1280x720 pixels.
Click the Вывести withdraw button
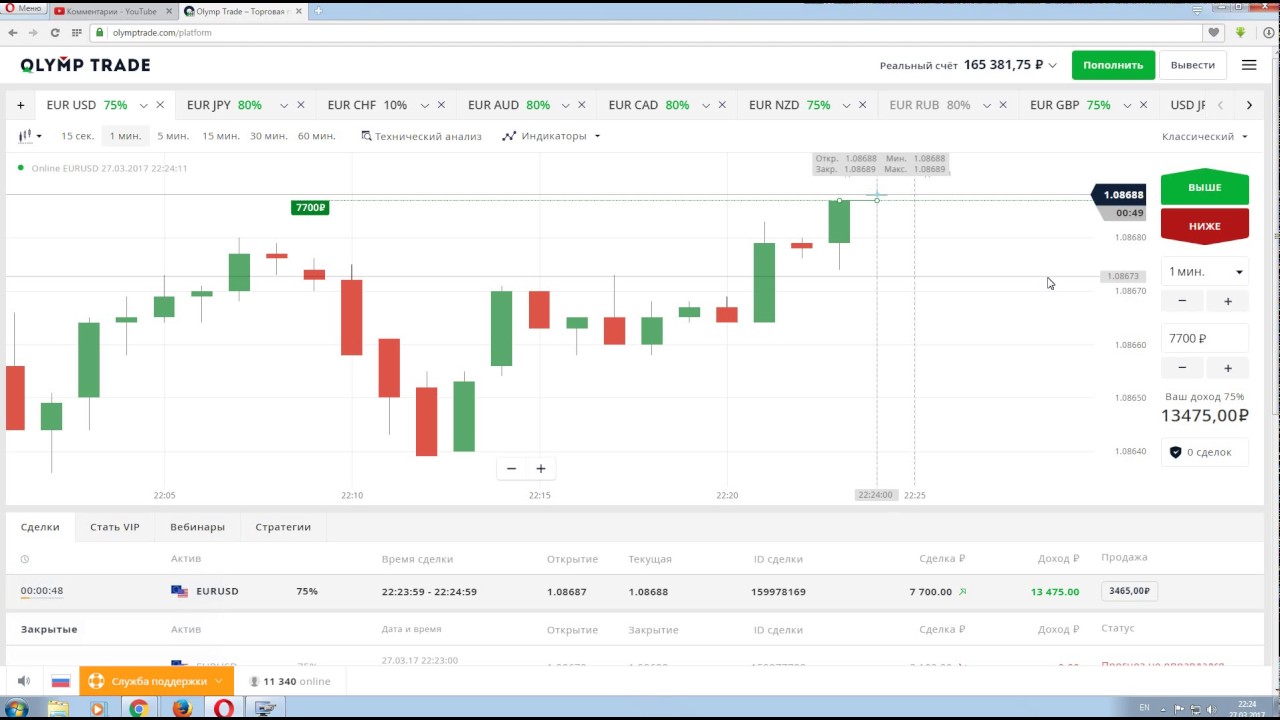(x=1192, y=65)
